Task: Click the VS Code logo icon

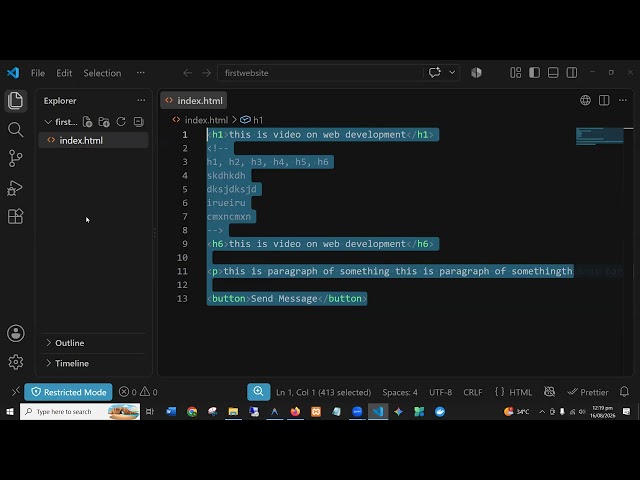Action: tap(13, 73)
